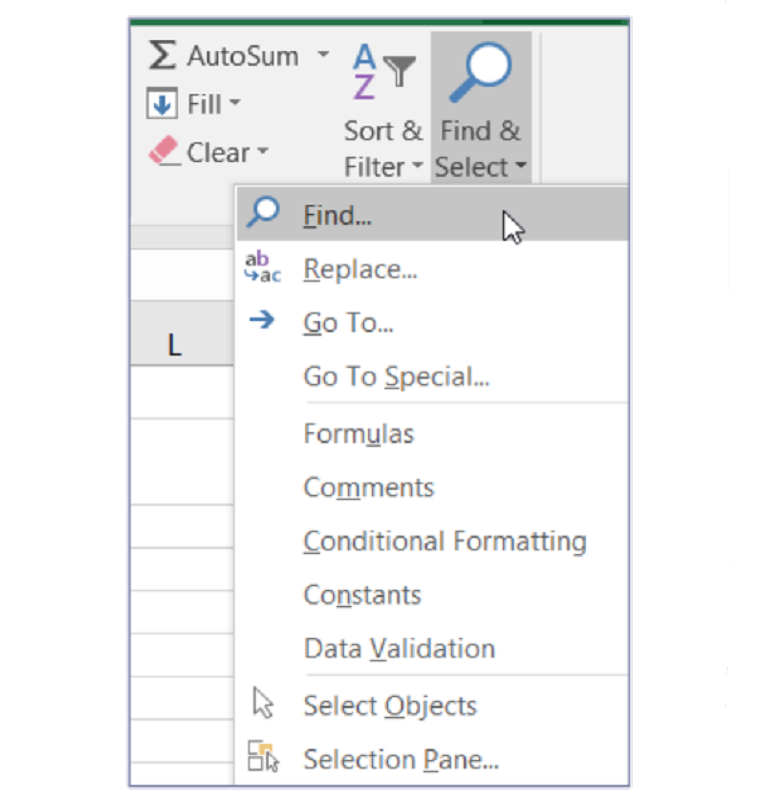Click the Sort & Filter A-Z funnel icon
776x792 pixels.
tap(382, 72)
